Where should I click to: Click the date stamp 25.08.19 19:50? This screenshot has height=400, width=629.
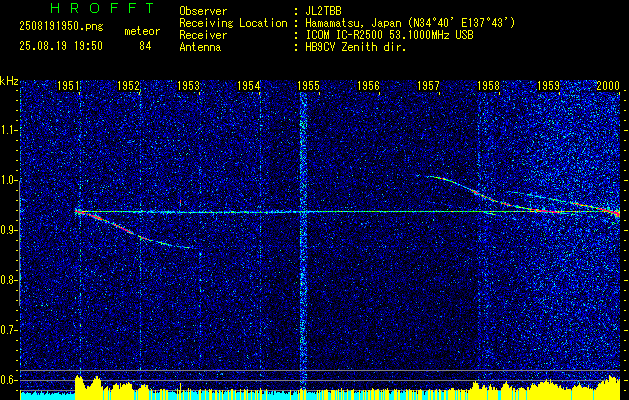[61, 46]
